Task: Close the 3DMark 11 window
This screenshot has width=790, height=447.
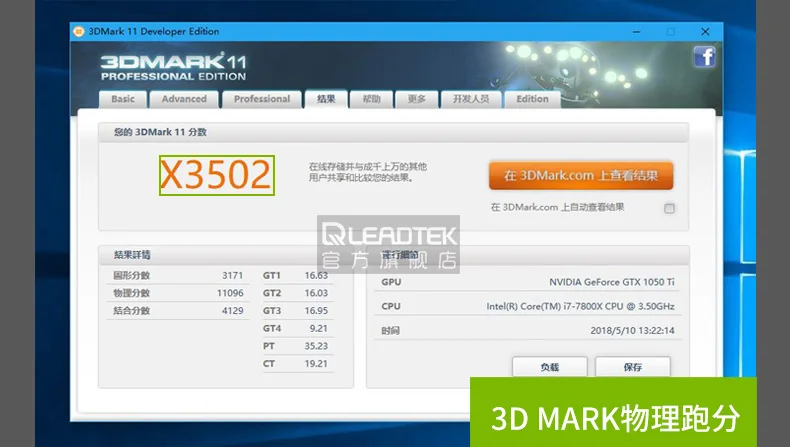Action: pos(705,31)
